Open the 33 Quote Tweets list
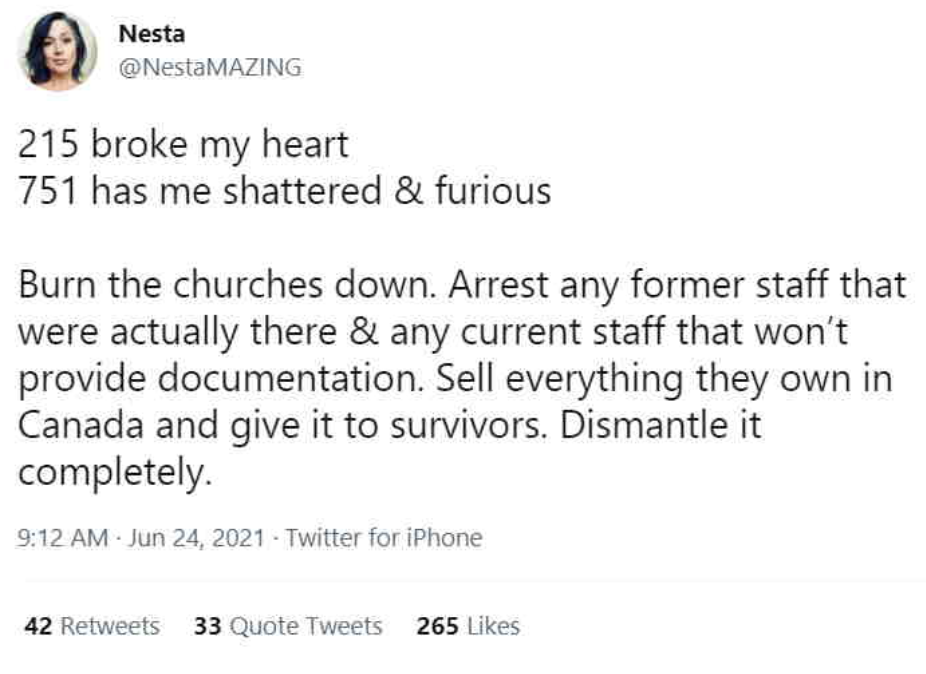The image size is (926, 674). coord(288,626)
